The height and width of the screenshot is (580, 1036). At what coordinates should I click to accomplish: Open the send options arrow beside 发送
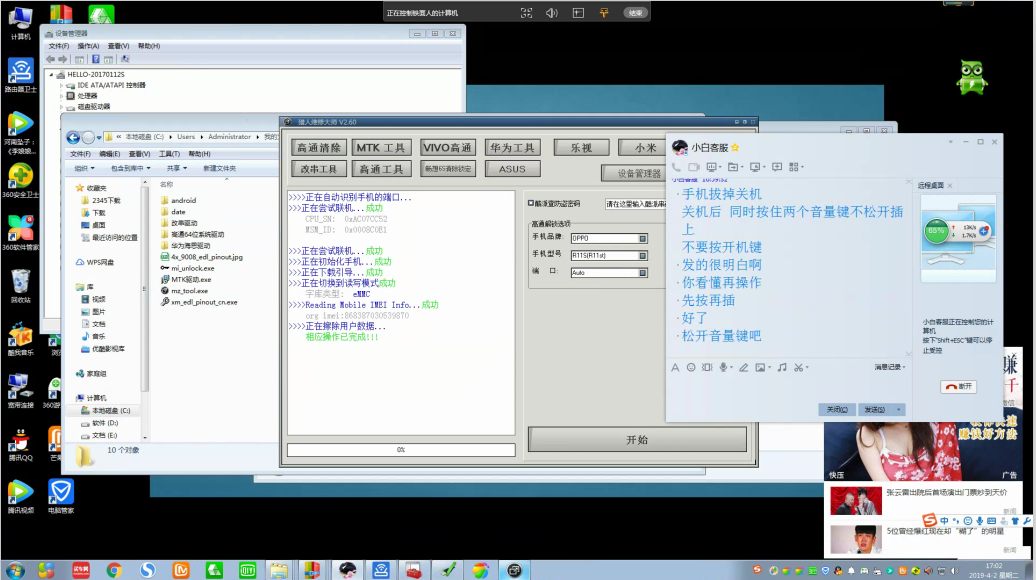coord(899,410)
